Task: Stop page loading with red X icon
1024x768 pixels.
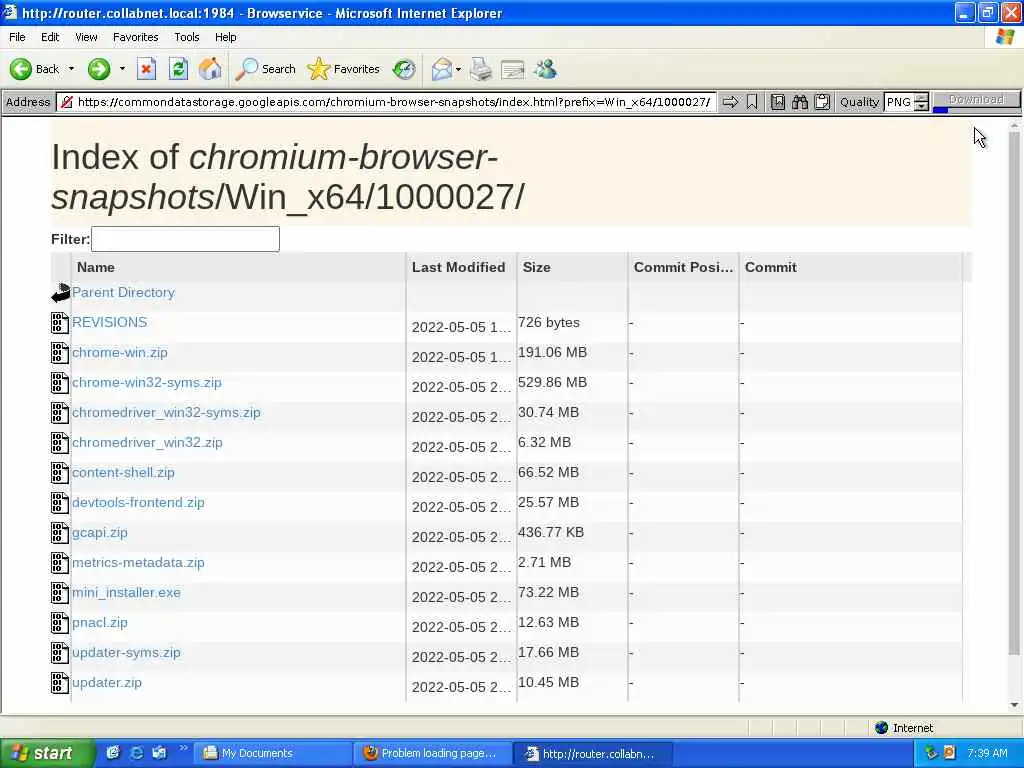Action: pos(146,69)
